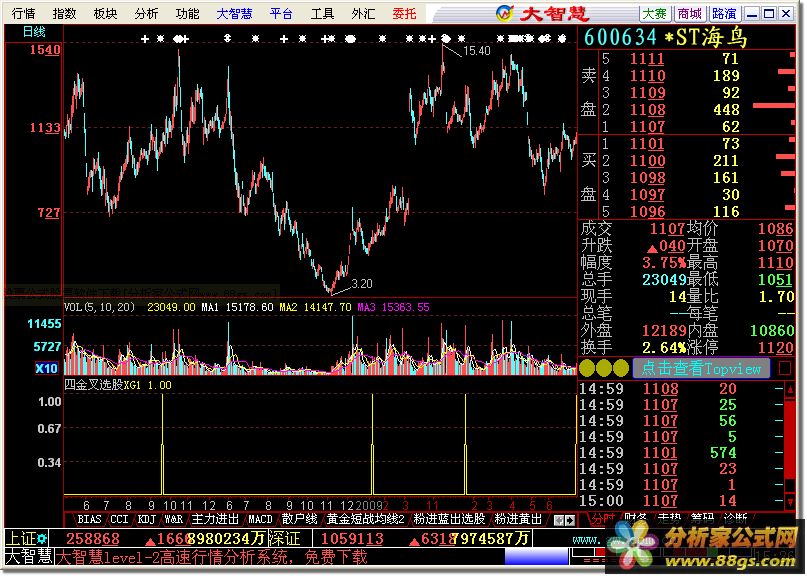
Task: Switch to the CCI indicator tab
Action: 119,519
